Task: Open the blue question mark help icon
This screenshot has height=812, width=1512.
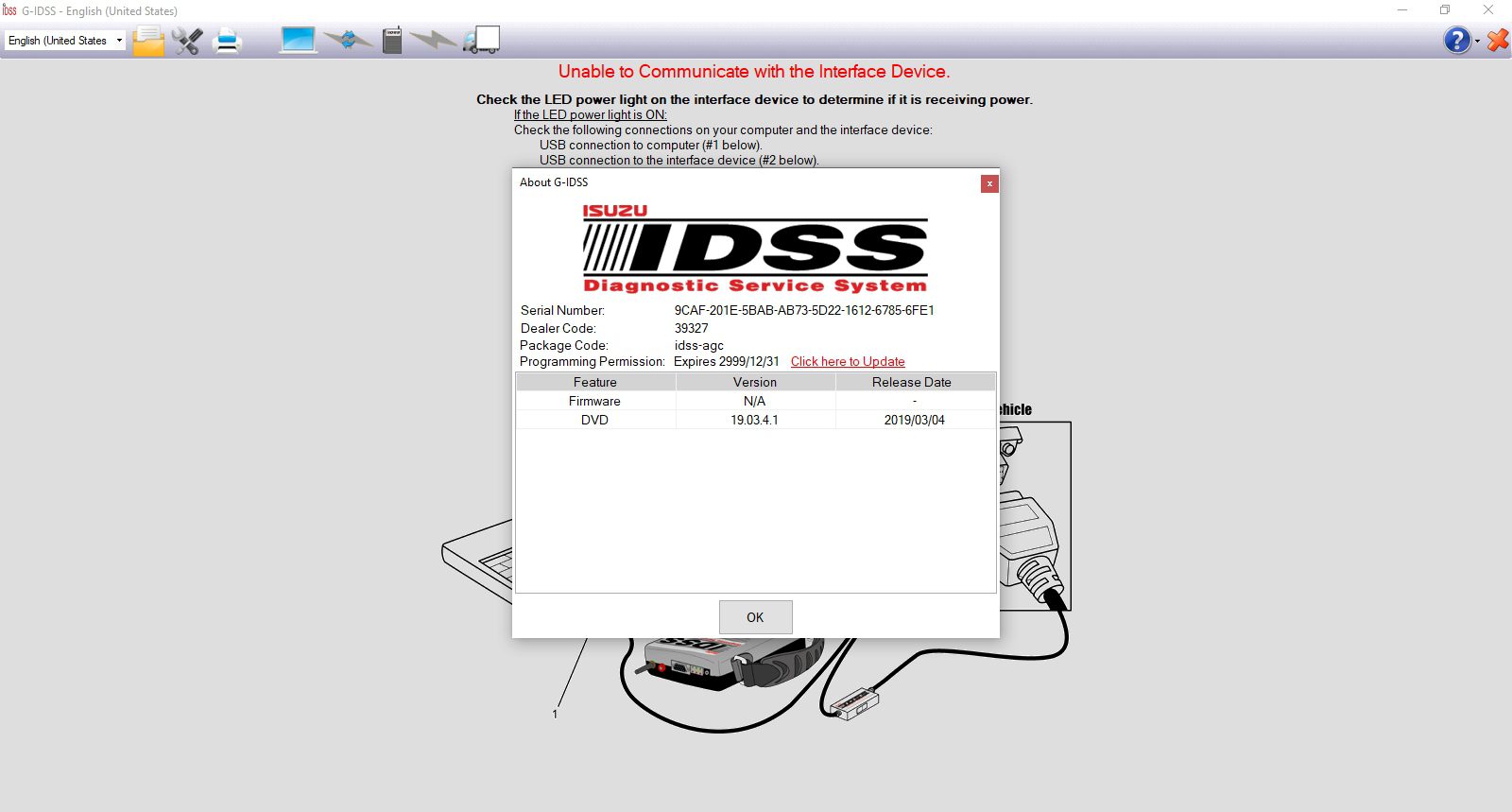Action: [x=1457, y=40]
